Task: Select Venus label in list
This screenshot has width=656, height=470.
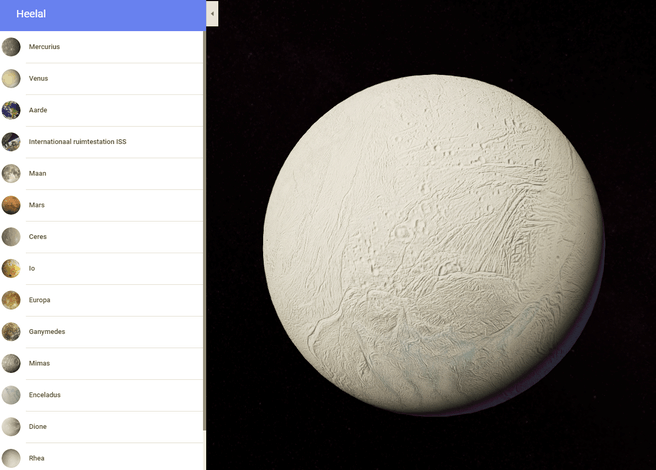Action: [x=38, y=79]
